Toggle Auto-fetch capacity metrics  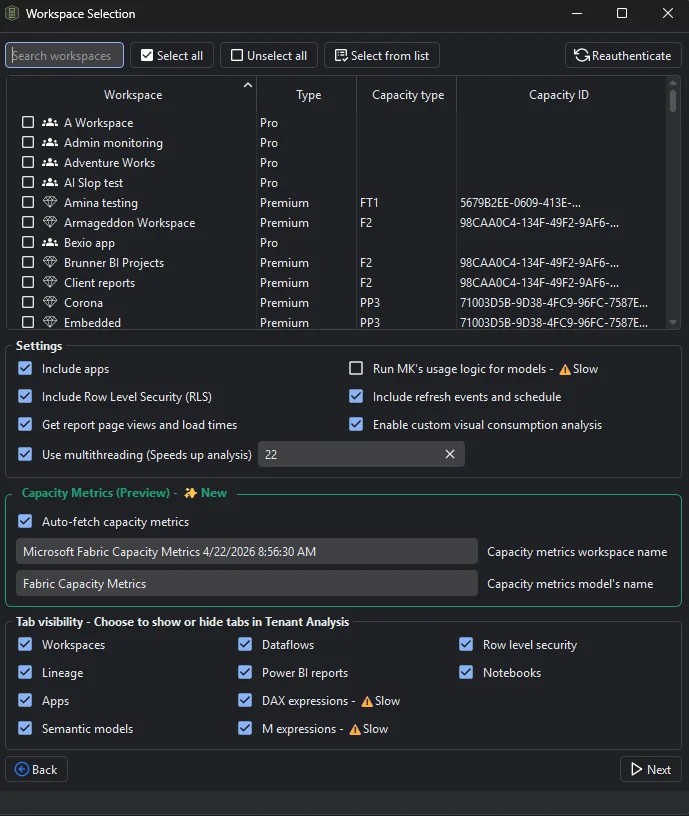[x=25, y=521]
